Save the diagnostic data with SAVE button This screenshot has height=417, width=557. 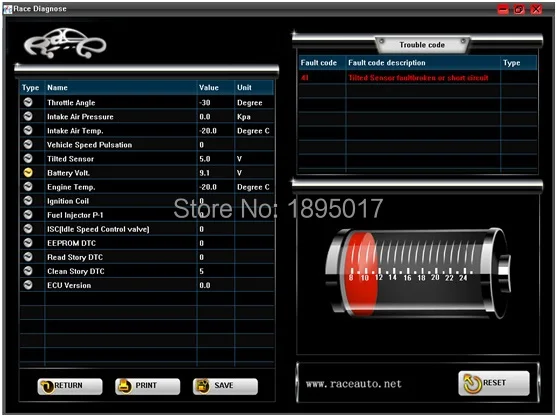tap(225, 386)
